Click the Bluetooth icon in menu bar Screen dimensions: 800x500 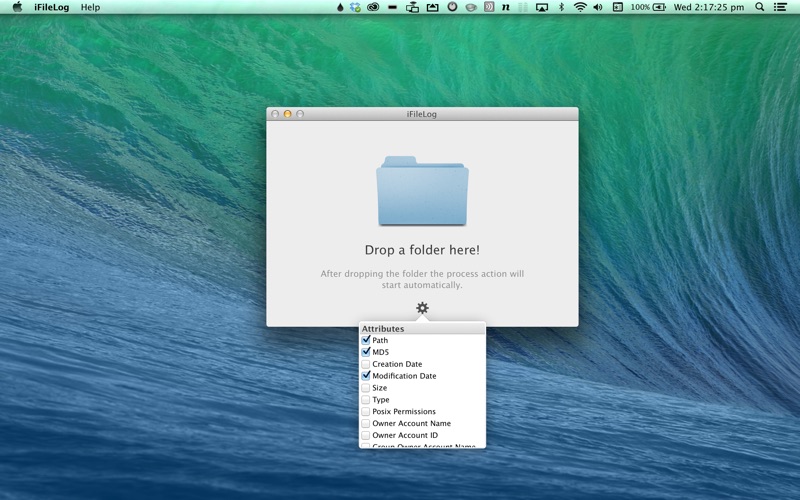tap(561, 7)
